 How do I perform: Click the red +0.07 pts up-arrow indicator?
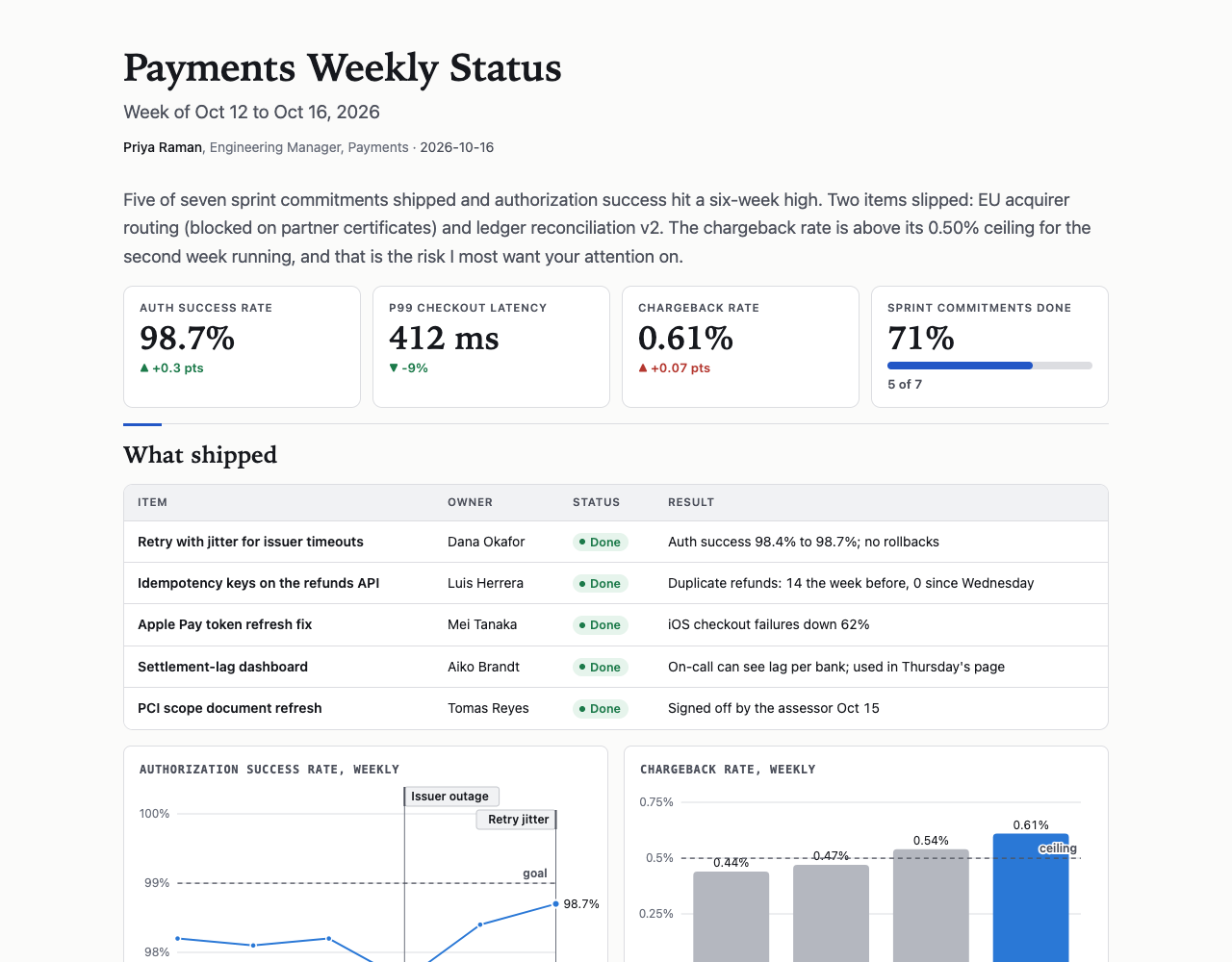(674, 367)
